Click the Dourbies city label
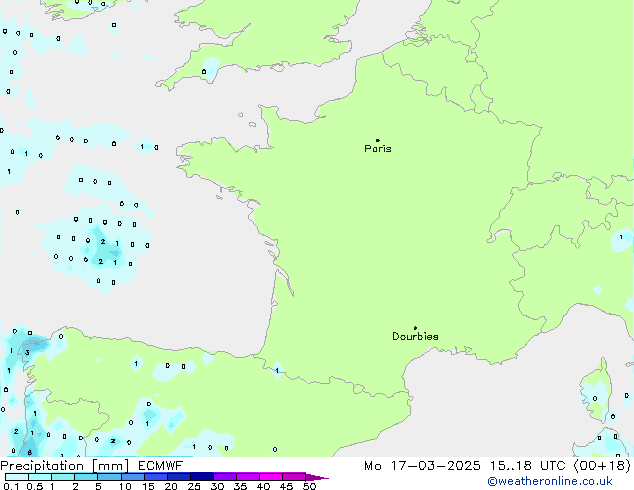 coord(415,336)
